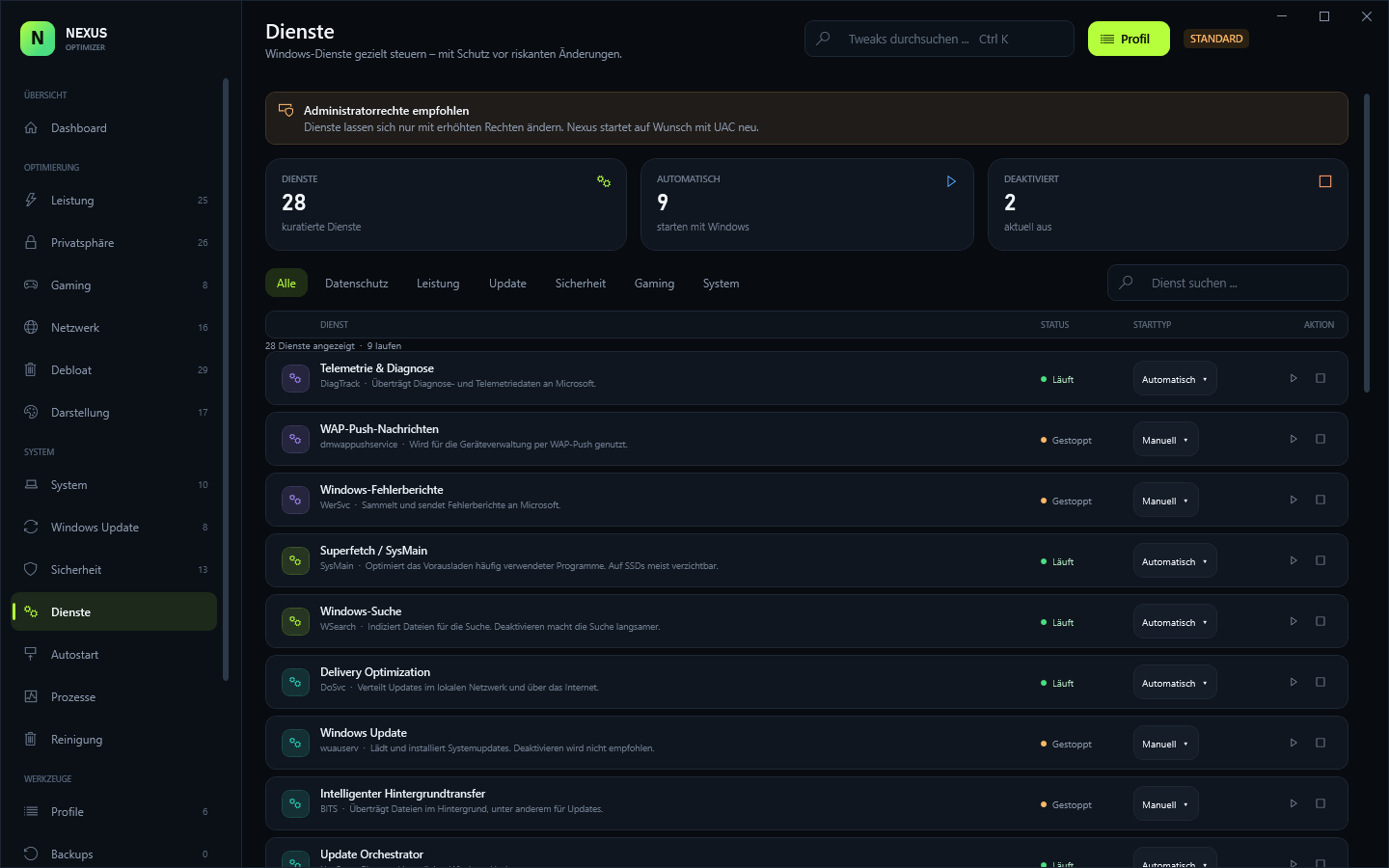This screenshot has height=868, width=1389.
Task: Stop the Windows-Suche service
Action: pyautogui.click(x=1321, y=621)
